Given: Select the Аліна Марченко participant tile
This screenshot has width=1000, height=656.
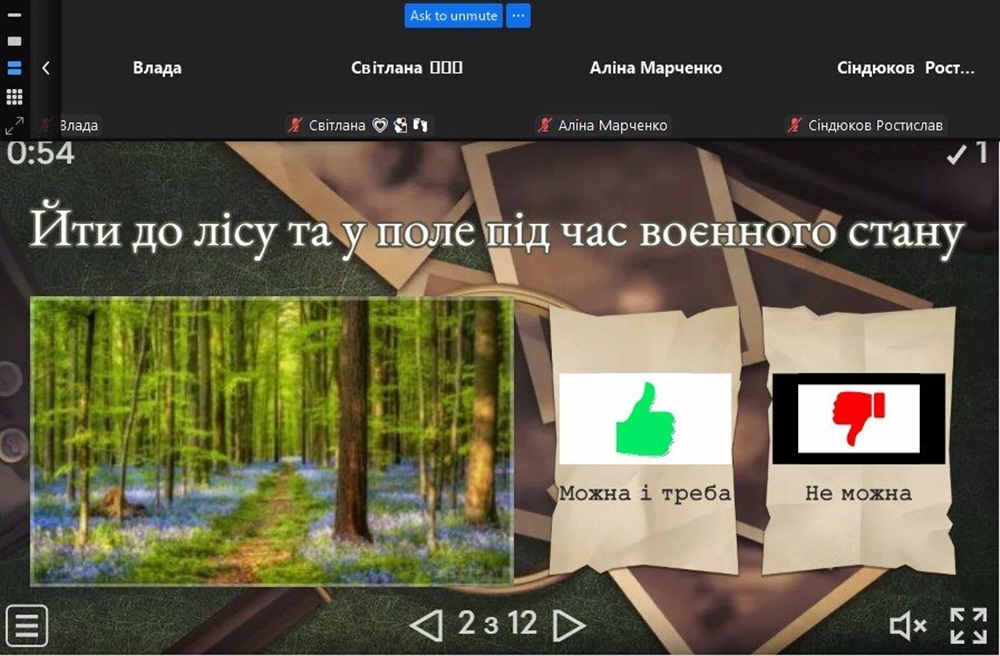Looking at the screenshot, I should click(x=656, y=68).
